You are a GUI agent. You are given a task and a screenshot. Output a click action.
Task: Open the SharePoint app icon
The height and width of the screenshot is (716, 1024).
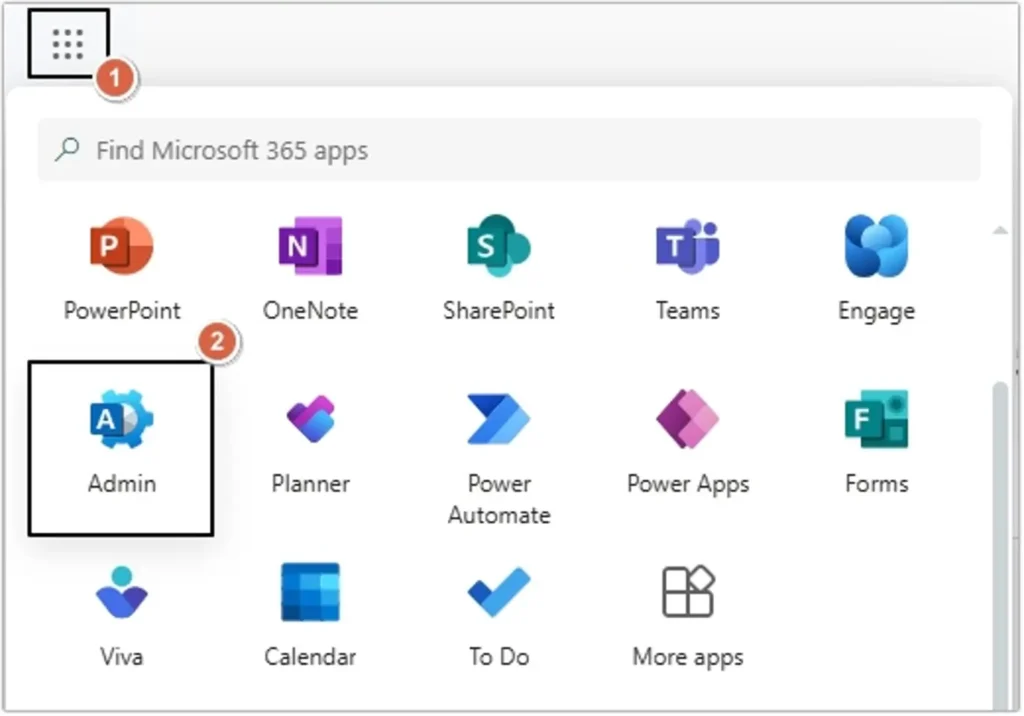point(499,246)
